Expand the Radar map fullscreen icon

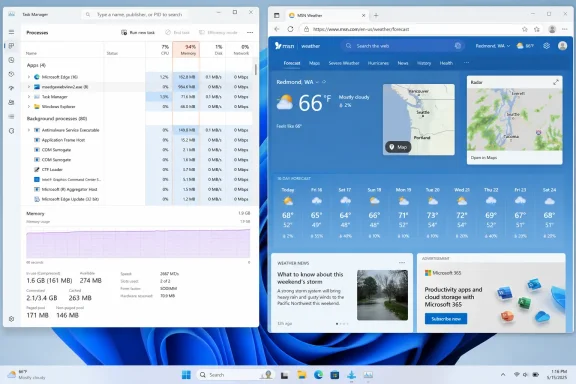click(x=556, y=82)
